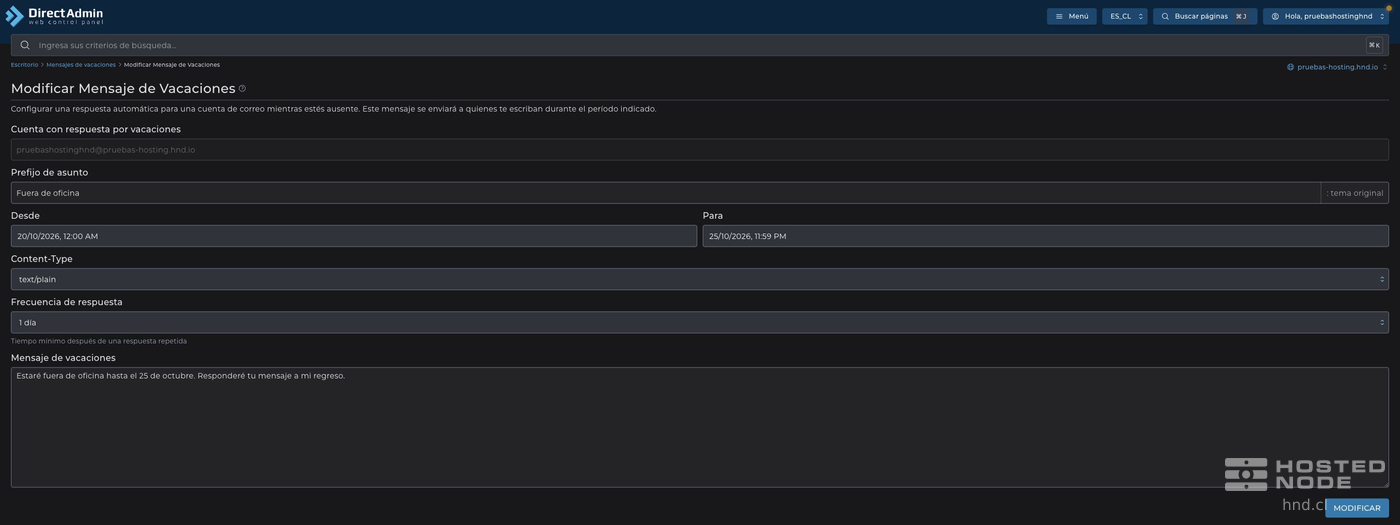Screen dimensions: 1400x525
Task: Click the Desde date field
Action: 354,236
